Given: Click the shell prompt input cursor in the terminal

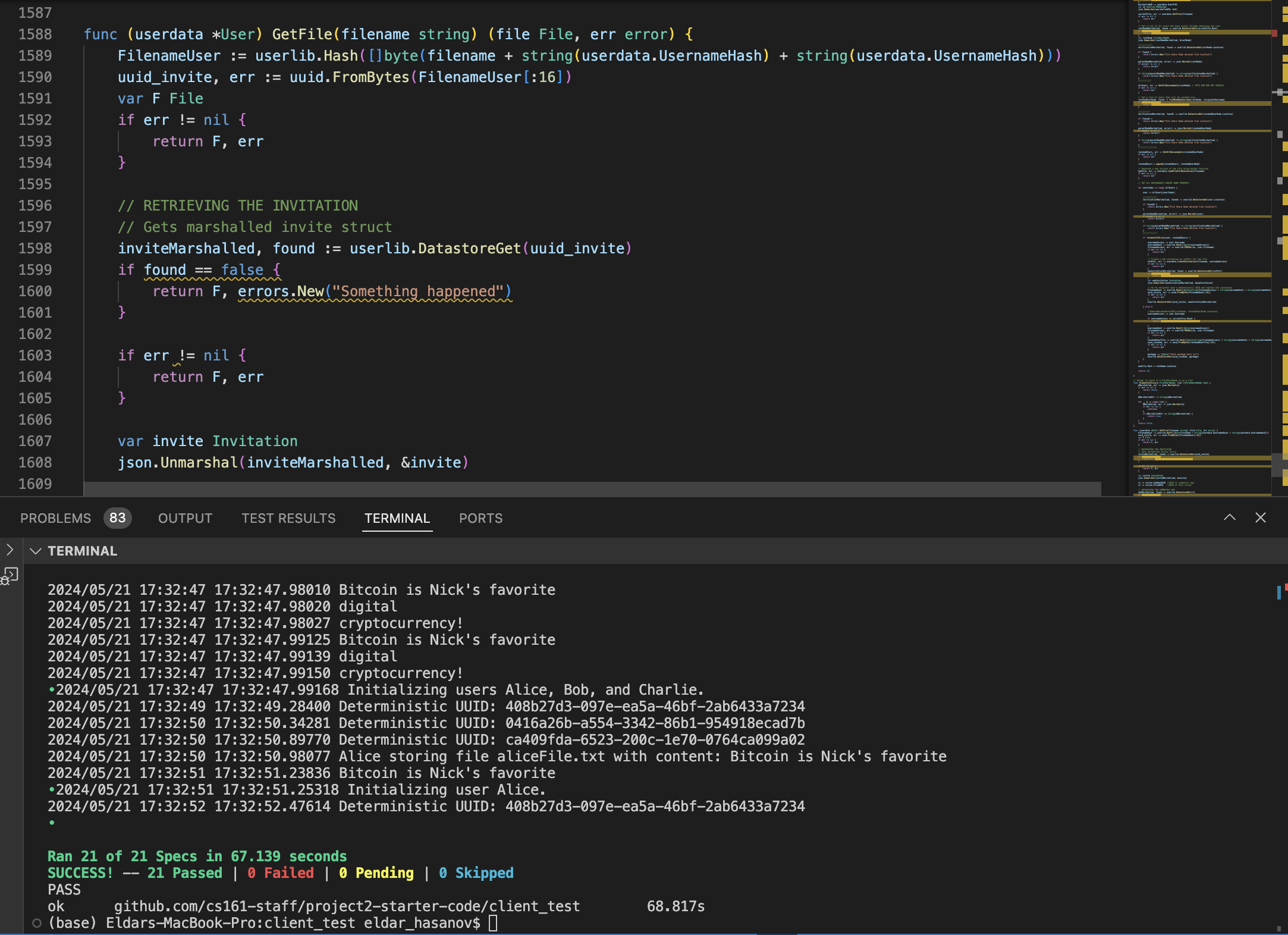Looking at the screenshot, I should tap(493, 923).
